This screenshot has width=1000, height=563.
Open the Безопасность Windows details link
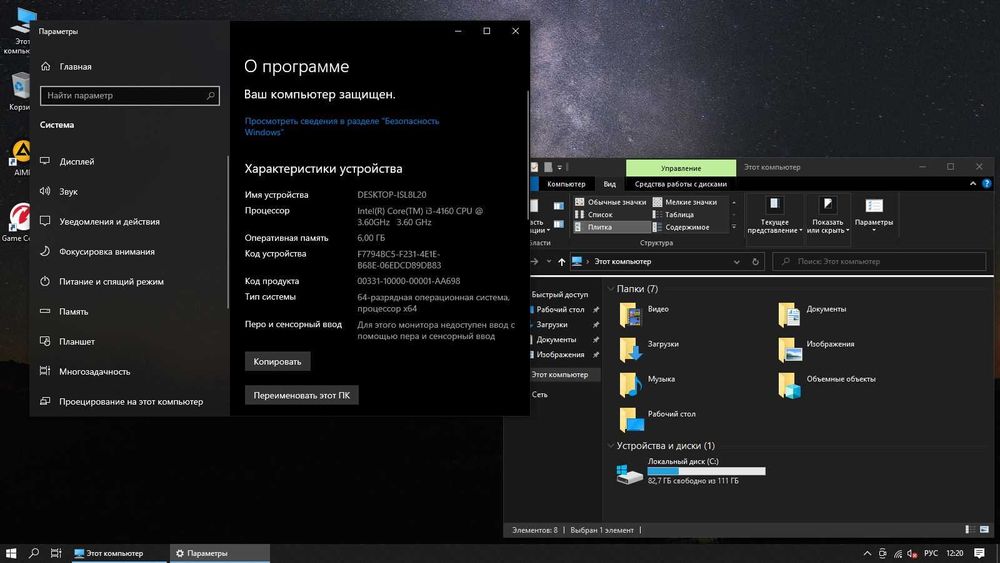(x=342, y=126)
